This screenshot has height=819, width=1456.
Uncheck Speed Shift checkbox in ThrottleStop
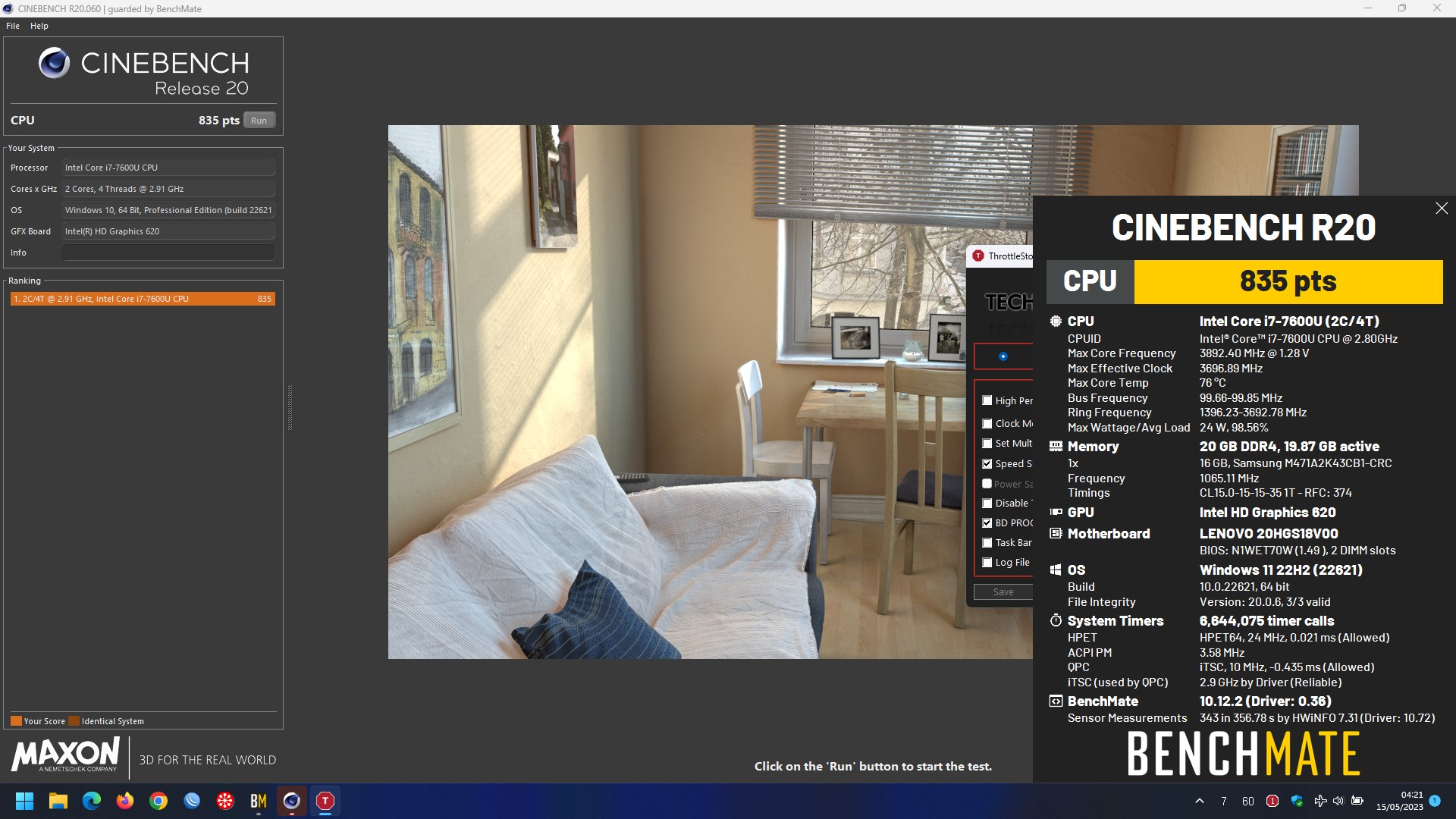(987, 464)
